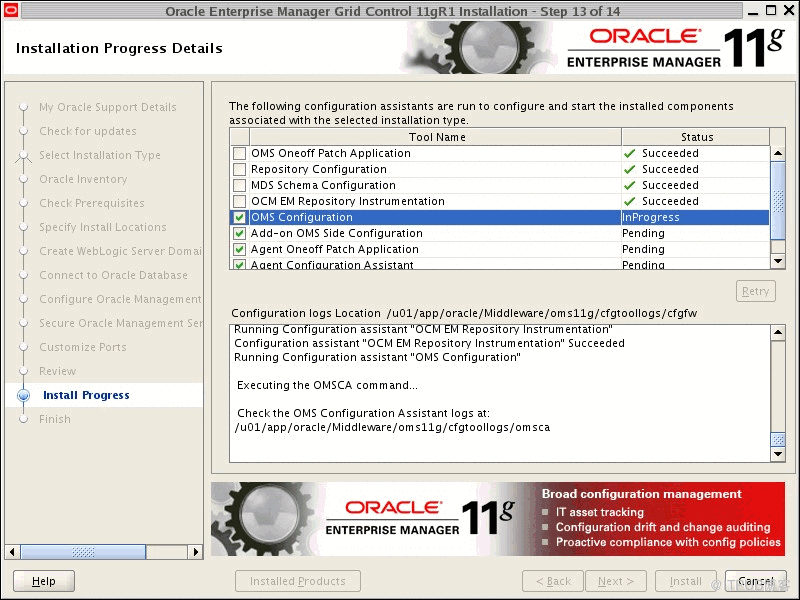This screenshot has width=800, height=600.
Task: Click the Install Progress step bullet icon
Action: coord(23,395)
